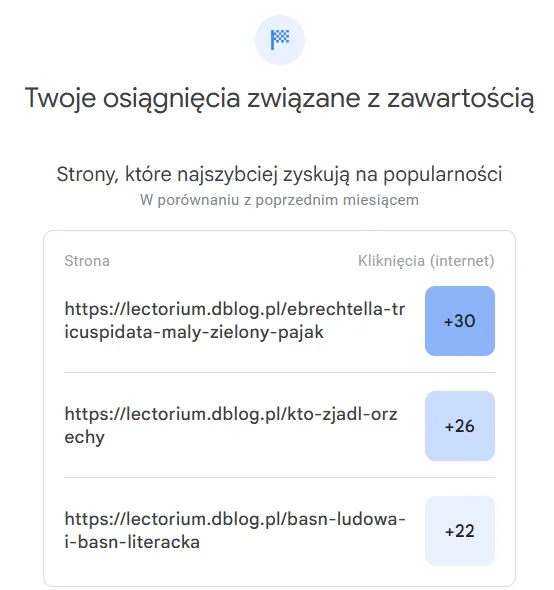Click the "i-basn-literacka" URL line
Image resolution: width=554 pixels, height=590 pixels.
[132, 542]
